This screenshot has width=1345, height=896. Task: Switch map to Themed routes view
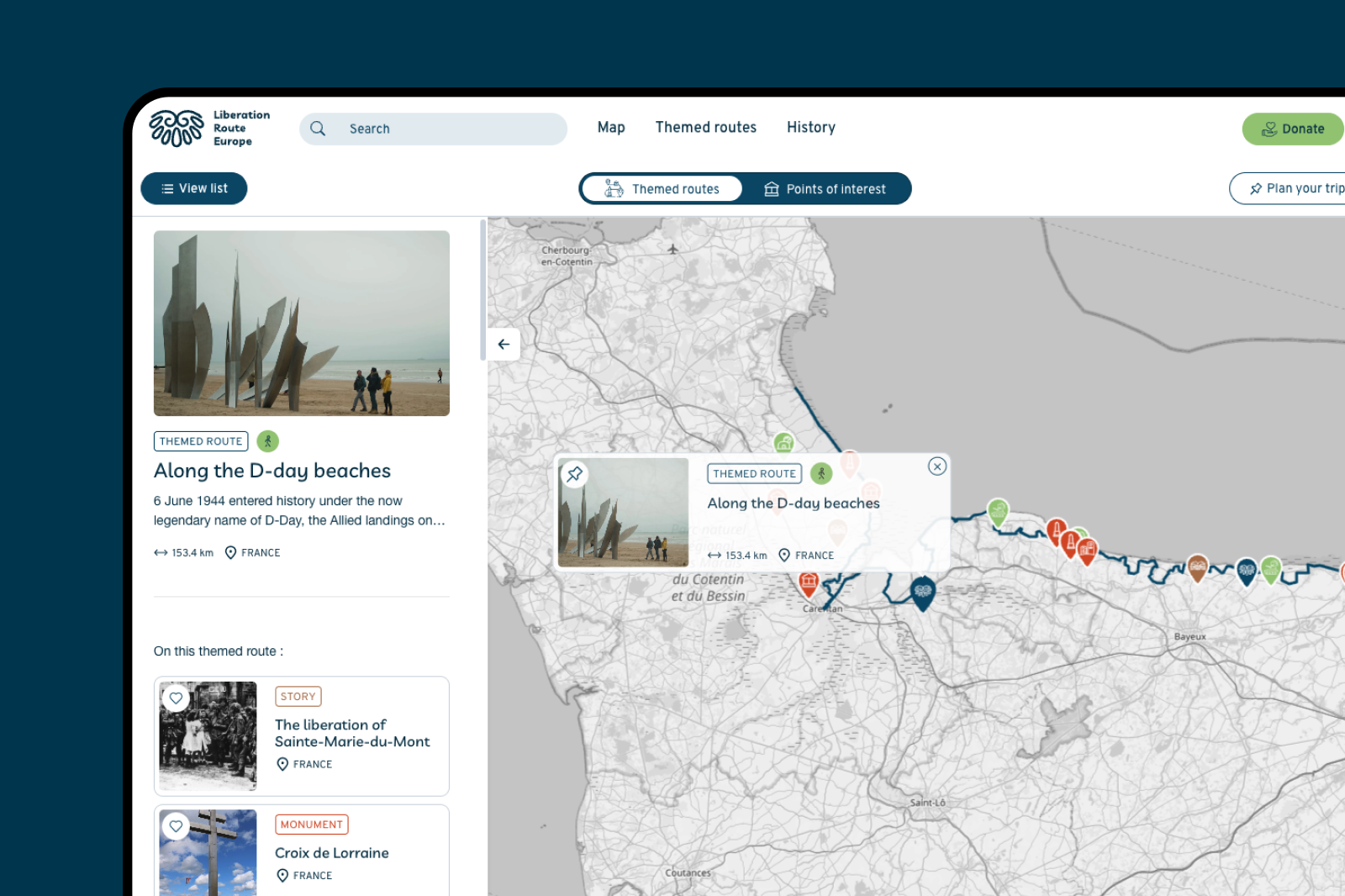662,189
